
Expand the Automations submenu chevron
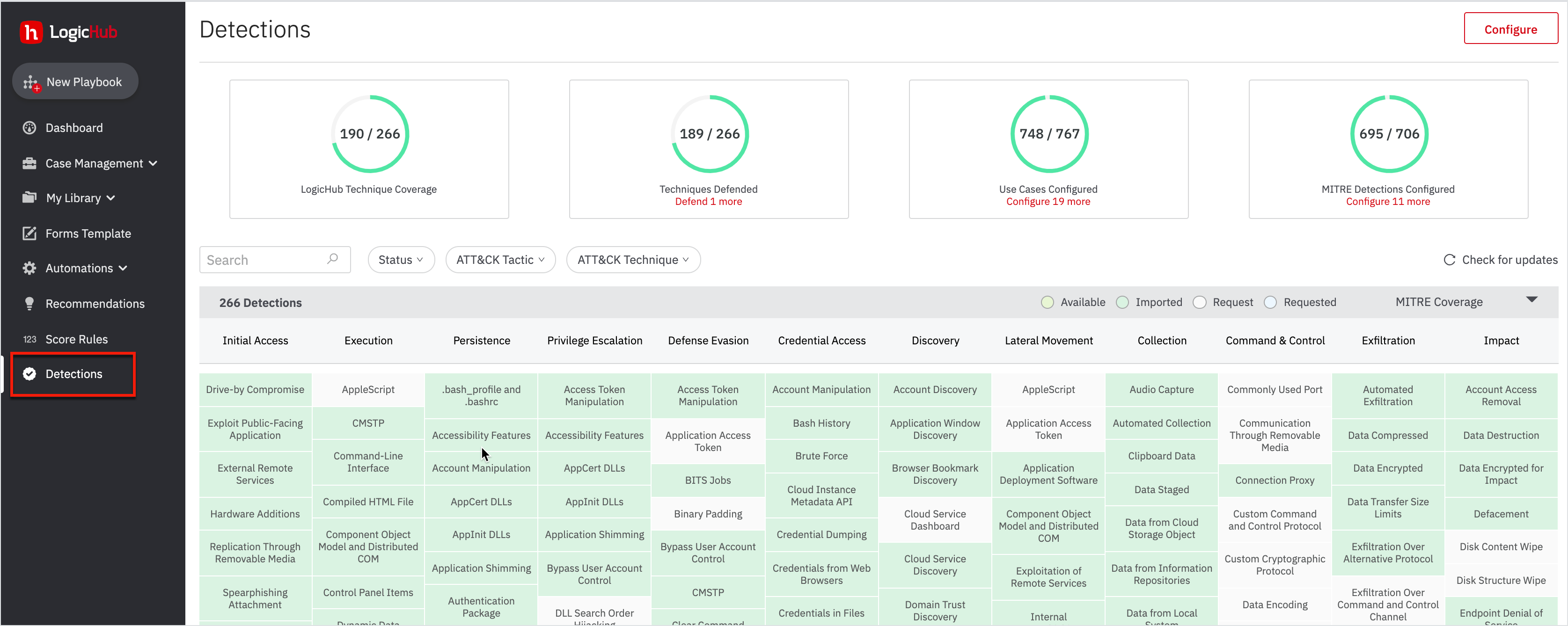tap(123, 268)
